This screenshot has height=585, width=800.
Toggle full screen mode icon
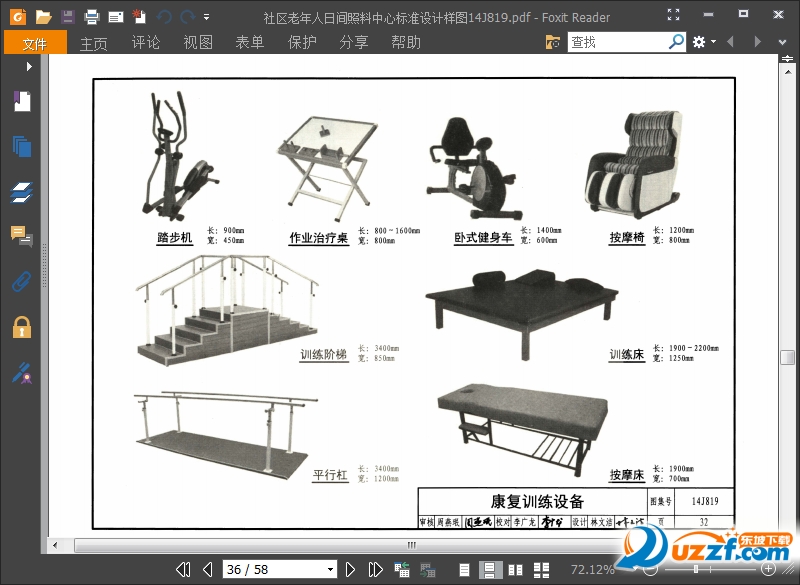tap(673, 15)
